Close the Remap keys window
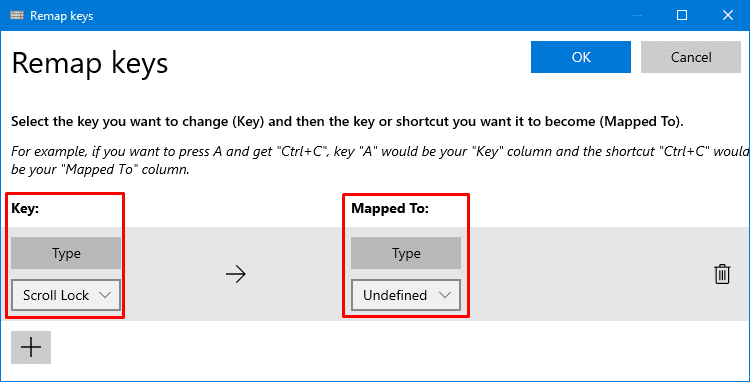The height and width of the screenshot is (382, 750). [728, 15]
